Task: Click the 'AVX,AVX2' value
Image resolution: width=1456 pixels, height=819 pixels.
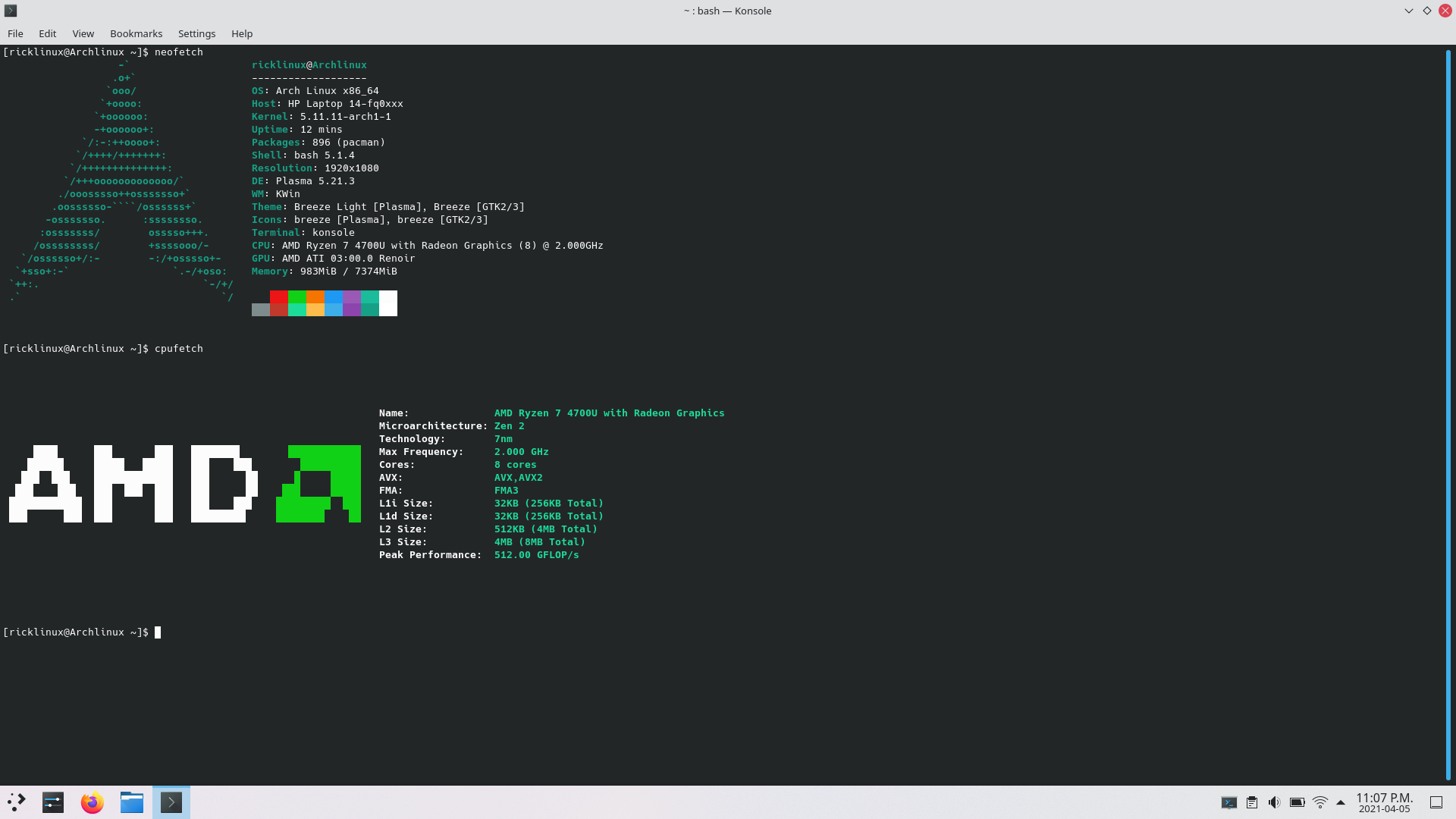Action: pyautogui.click(x=519, y=478)
